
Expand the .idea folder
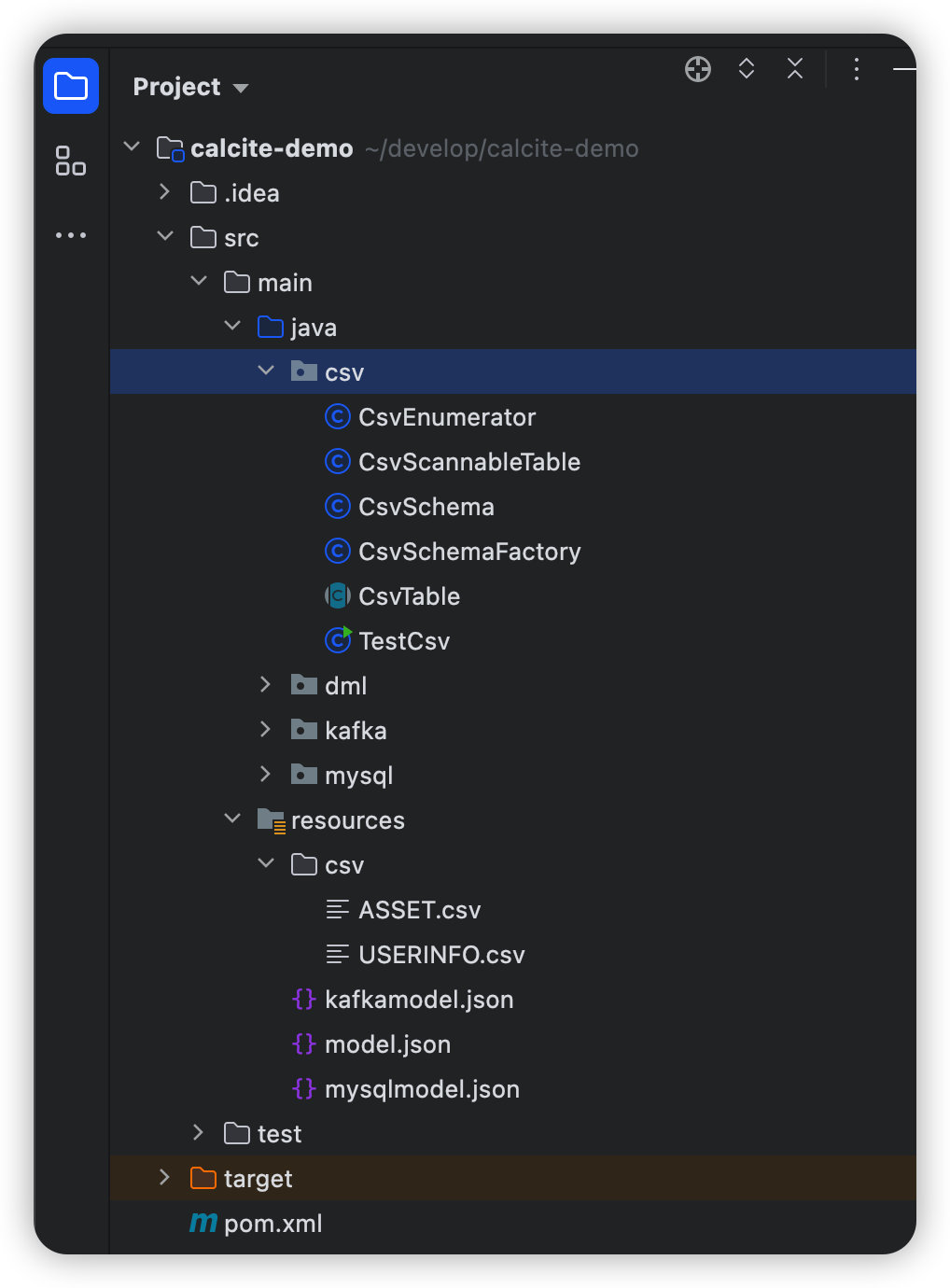165,192
